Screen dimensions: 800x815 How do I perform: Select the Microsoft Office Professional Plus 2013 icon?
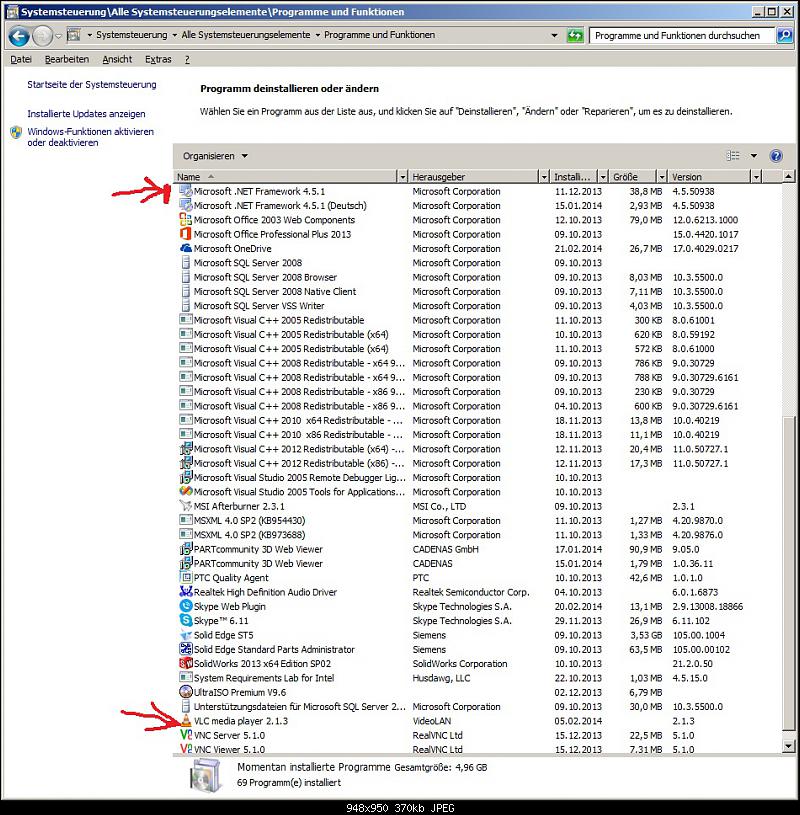click(x=186, y=234)
